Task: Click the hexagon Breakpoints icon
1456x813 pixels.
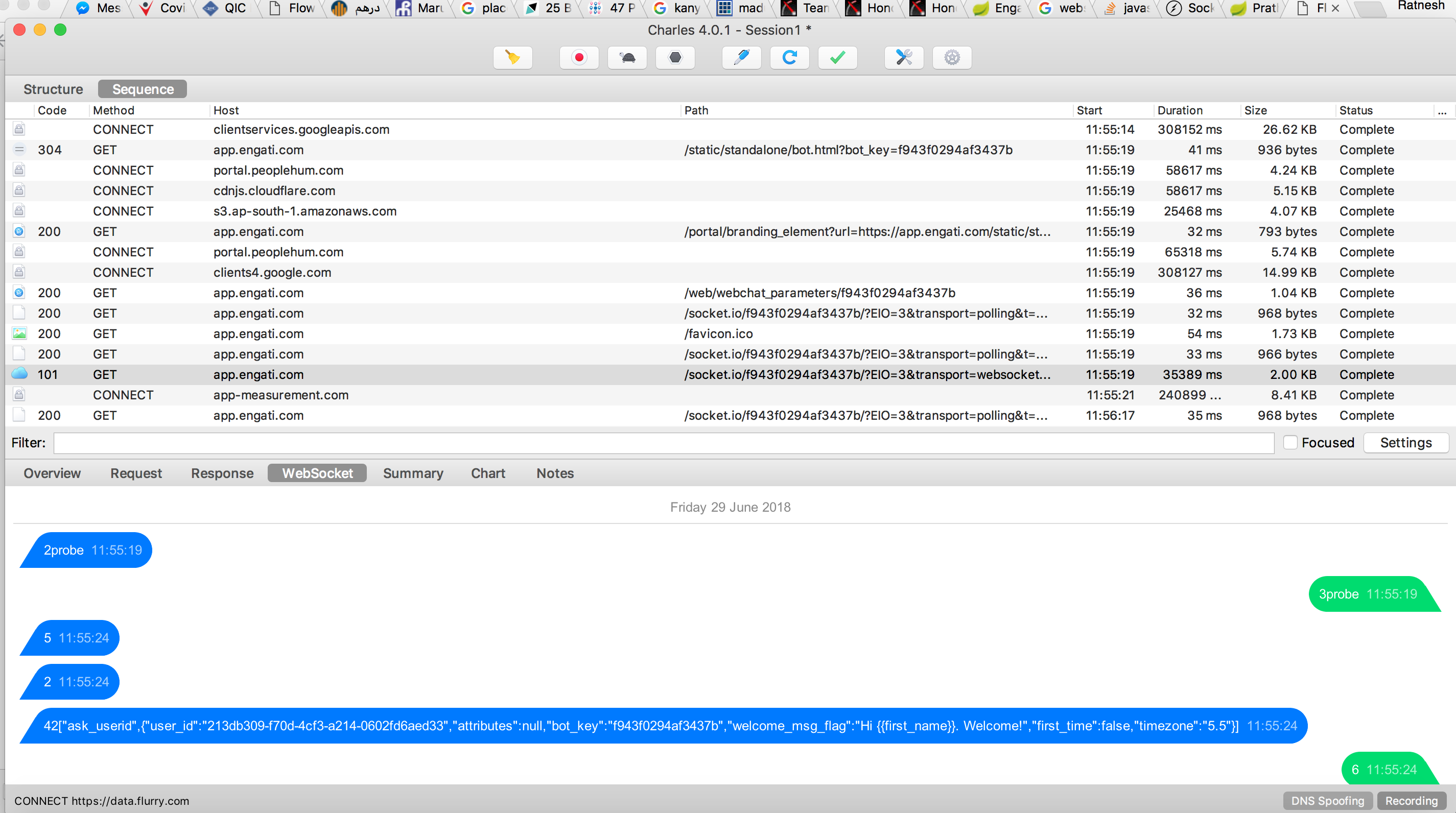Action: (675, 58)
